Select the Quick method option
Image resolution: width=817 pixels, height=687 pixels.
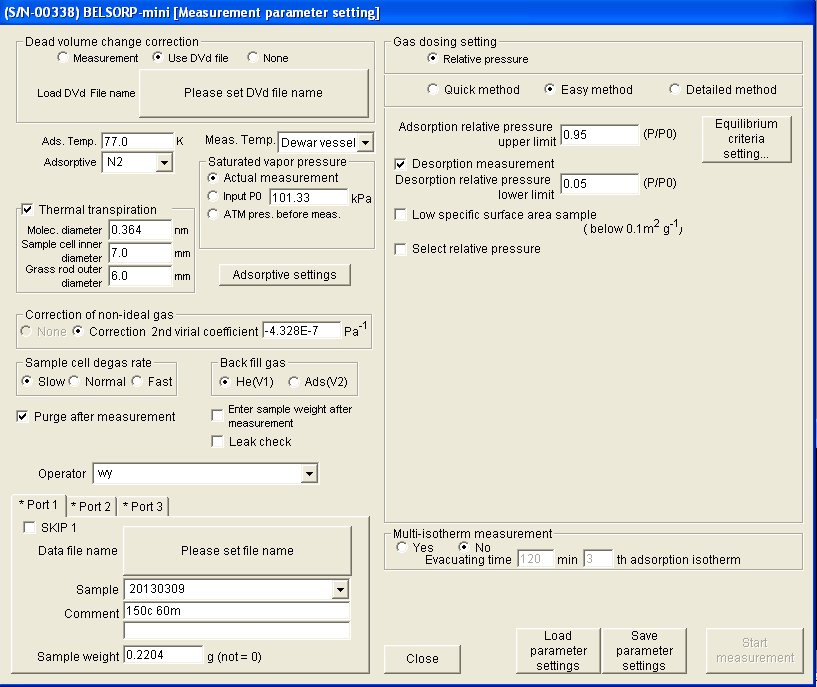tap(432, 89)
